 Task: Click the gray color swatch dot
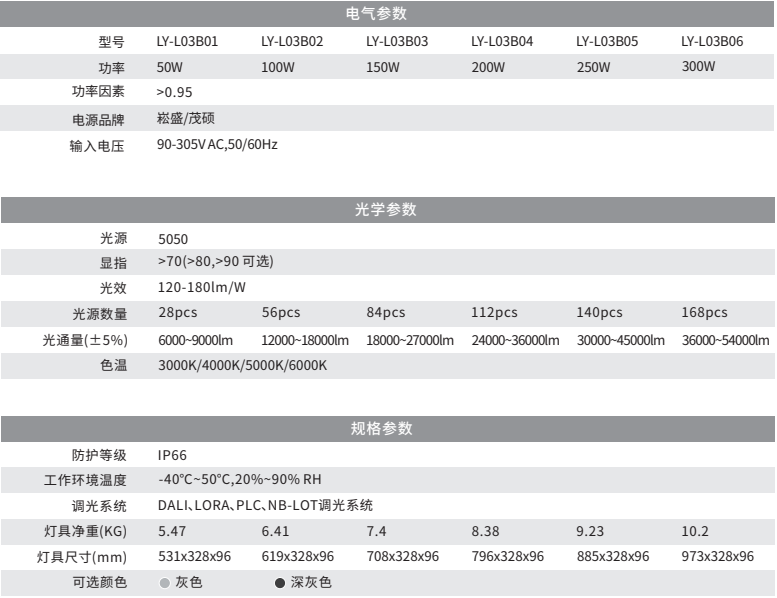coord(165,582)
